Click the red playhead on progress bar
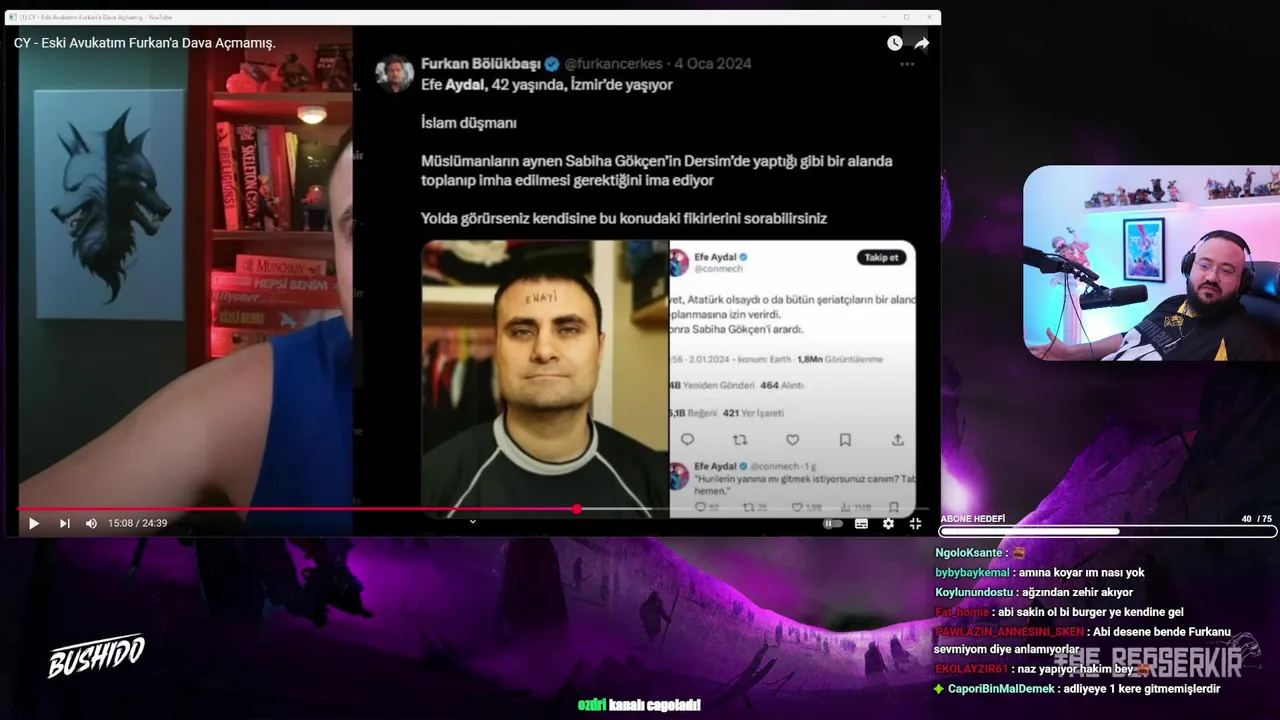The image size is (1280, 720). [577, 509]
